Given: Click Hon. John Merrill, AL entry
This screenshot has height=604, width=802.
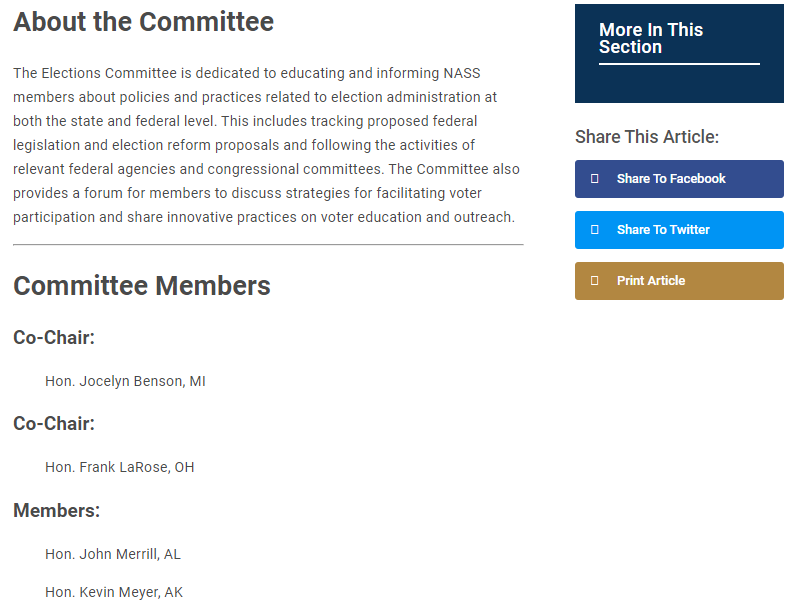Looking at the screenshot, I should [113, 554].
